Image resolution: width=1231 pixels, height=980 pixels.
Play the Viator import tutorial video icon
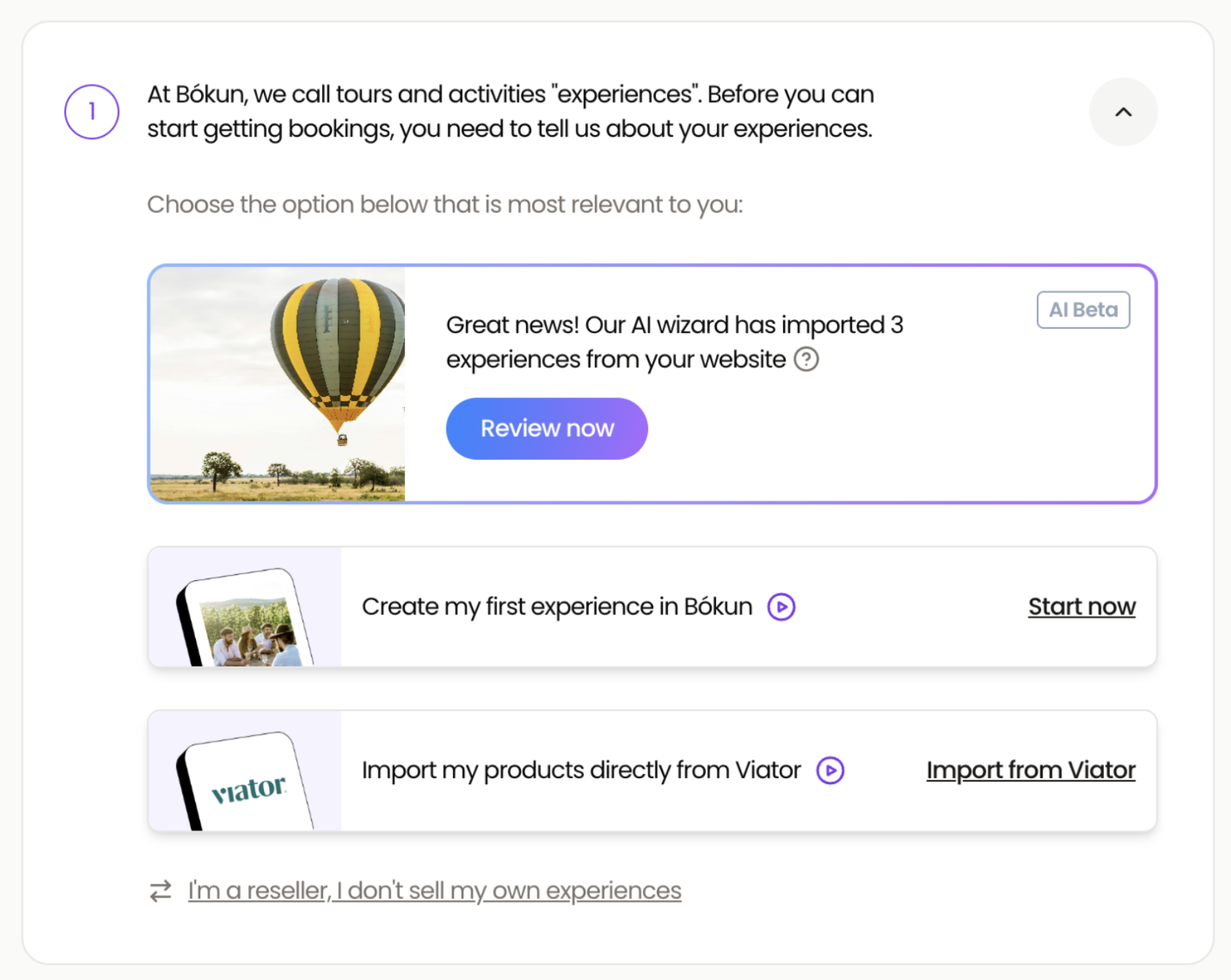(830, 770)
